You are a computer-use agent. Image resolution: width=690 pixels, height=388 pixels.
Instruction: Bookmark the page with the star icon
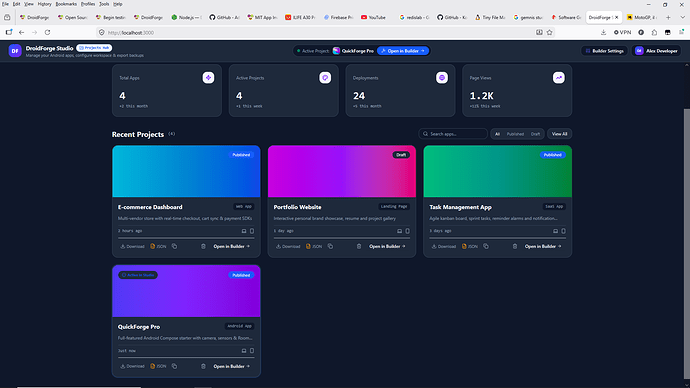click(550, 32)
